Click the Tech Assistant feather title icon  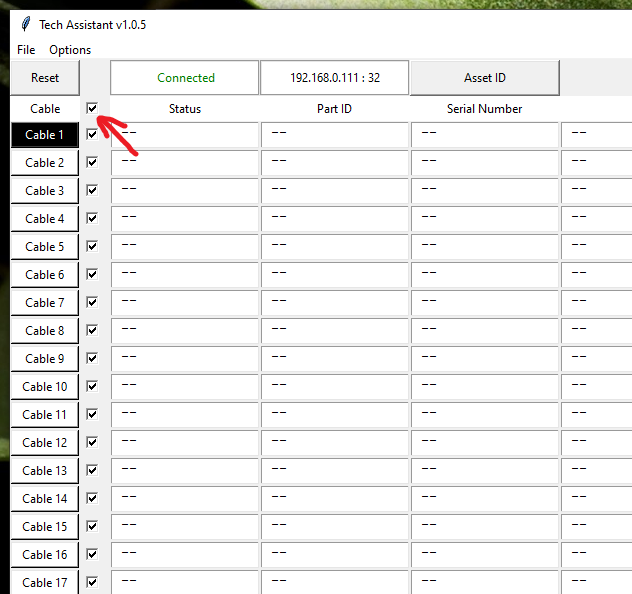tap(25, 24)
